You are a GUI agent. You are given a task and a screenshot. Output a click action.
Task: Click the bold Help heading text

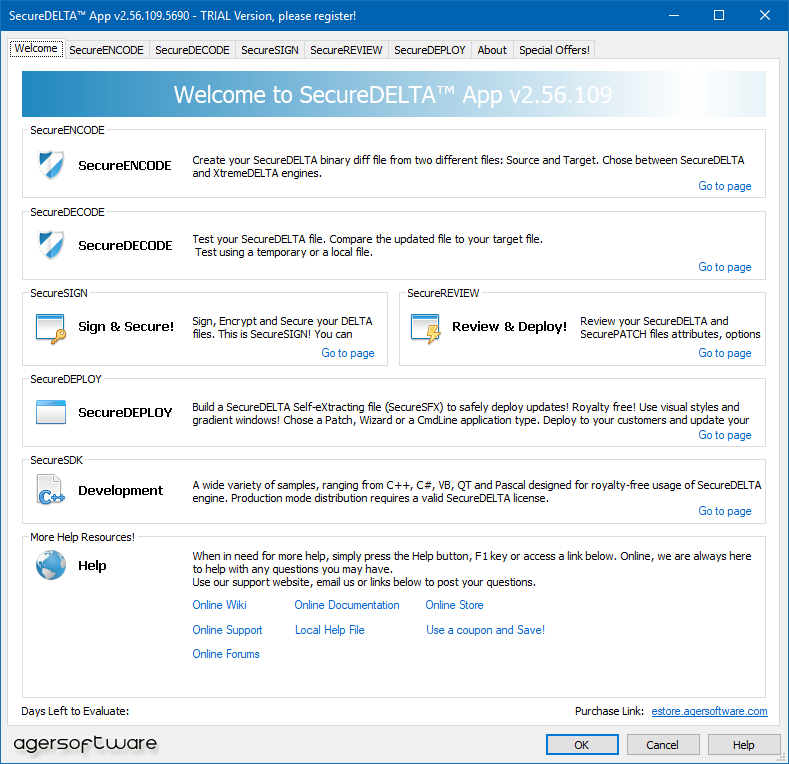[92, 566]
